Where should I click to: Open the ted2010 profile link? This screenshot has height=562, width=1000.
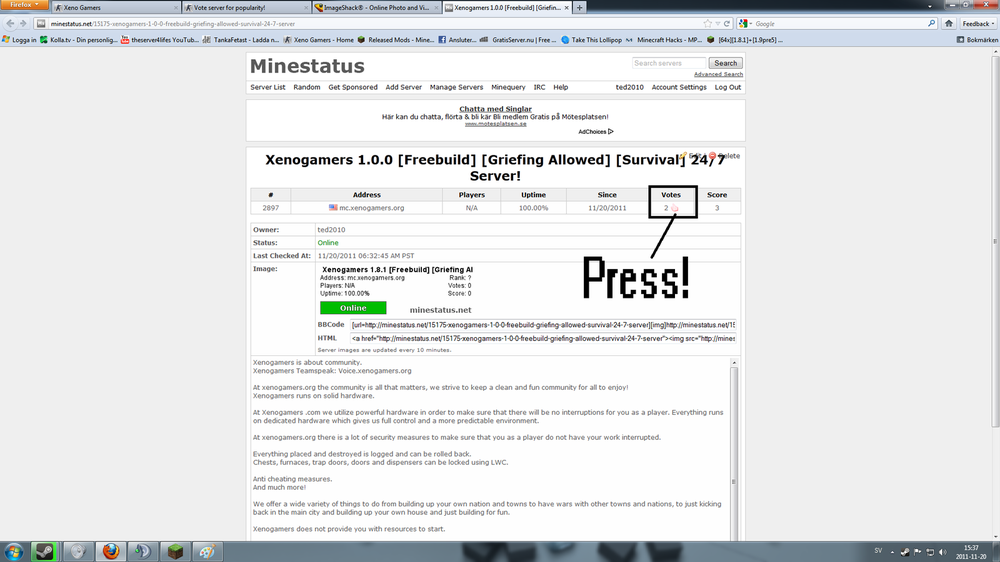[x=629, y=87]
